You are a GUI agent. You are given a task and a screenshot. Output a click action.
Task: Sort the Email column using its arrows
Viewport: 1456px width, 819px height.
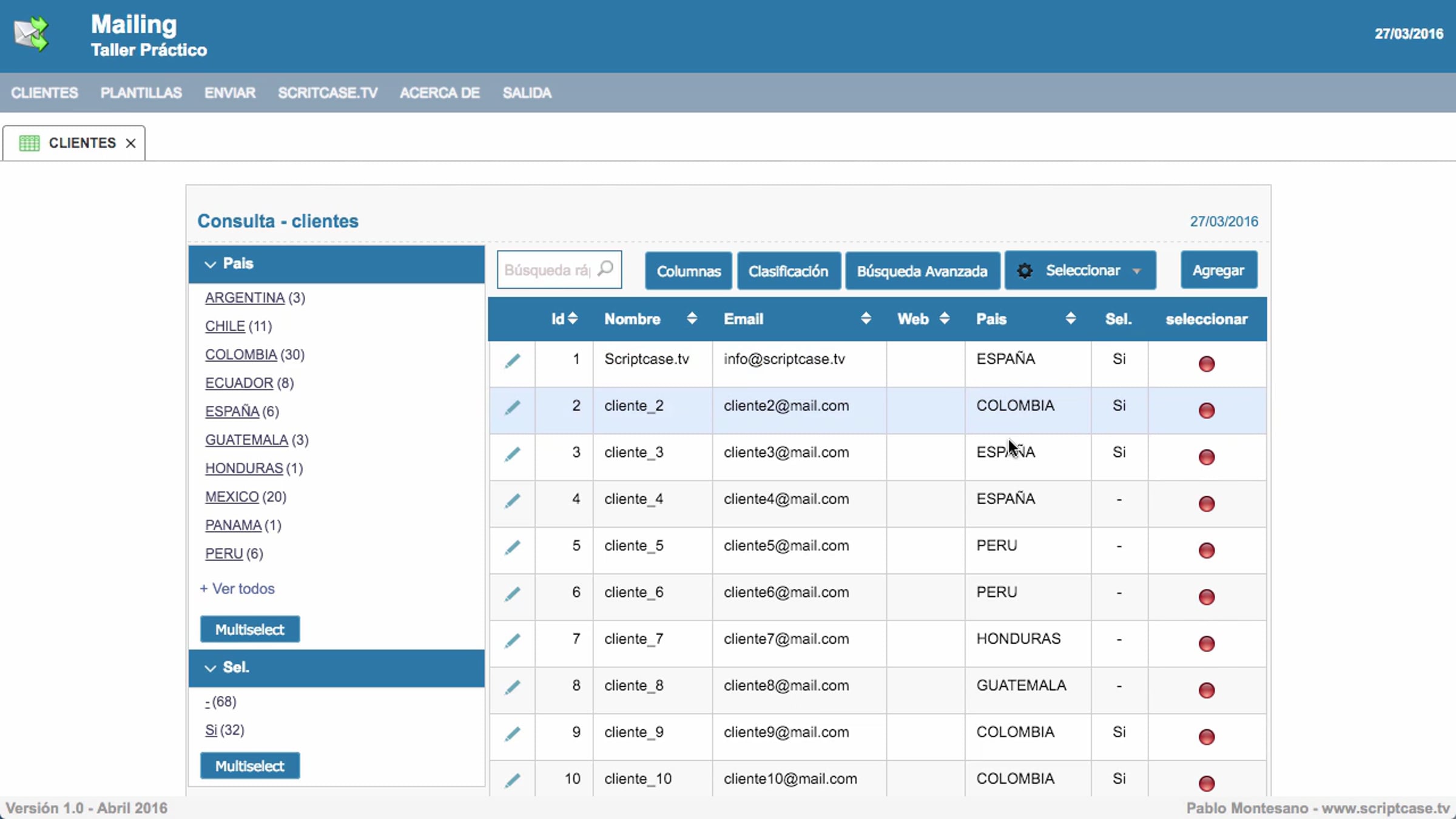click(x=866, y=318)
